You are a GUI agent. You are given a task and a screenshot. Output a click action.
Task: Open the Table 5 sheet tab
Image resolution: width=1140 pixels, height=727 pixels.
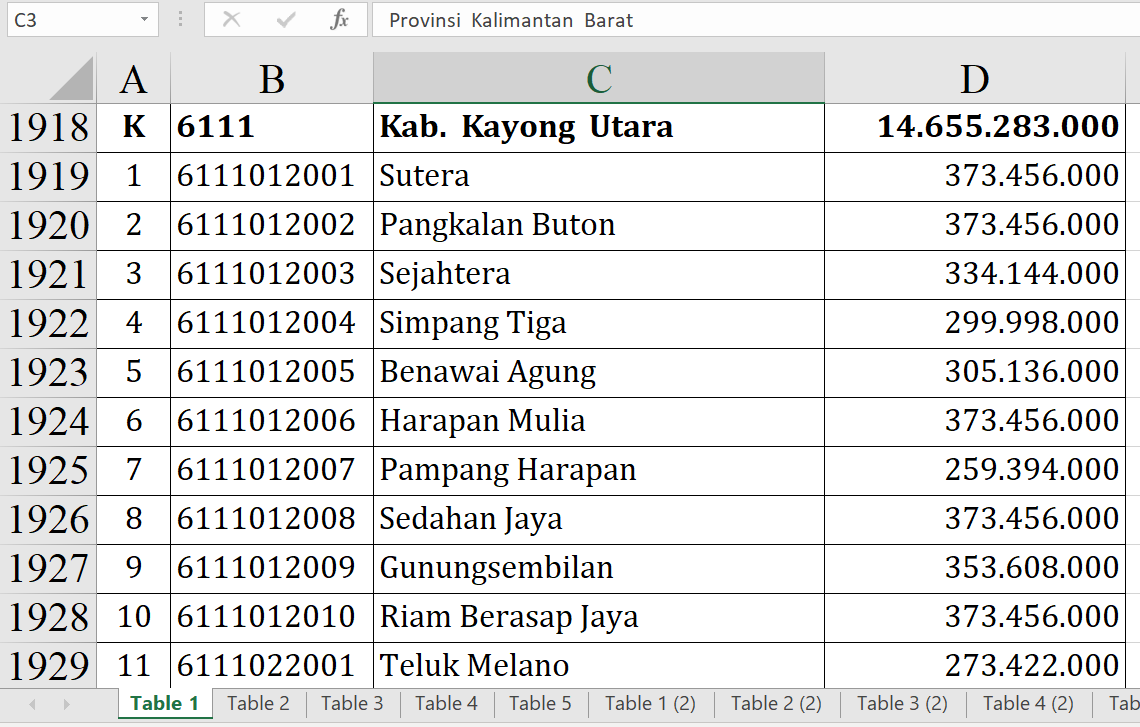pos(540,703)
